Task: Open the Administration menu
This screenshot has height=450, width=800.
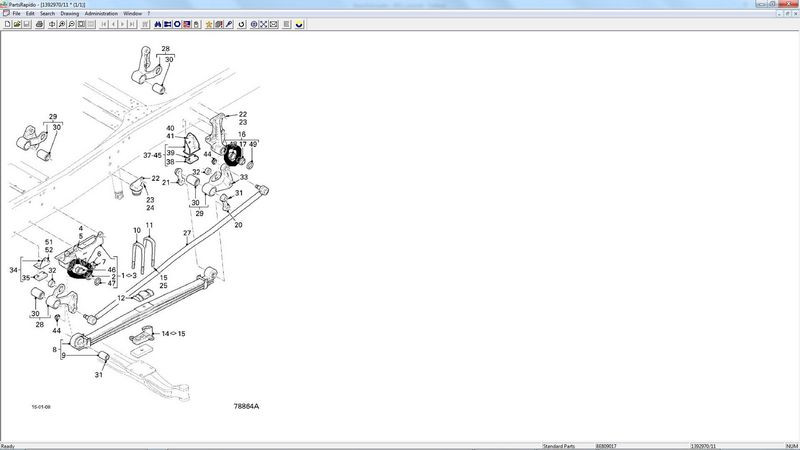Action: [x=101, y=14]
